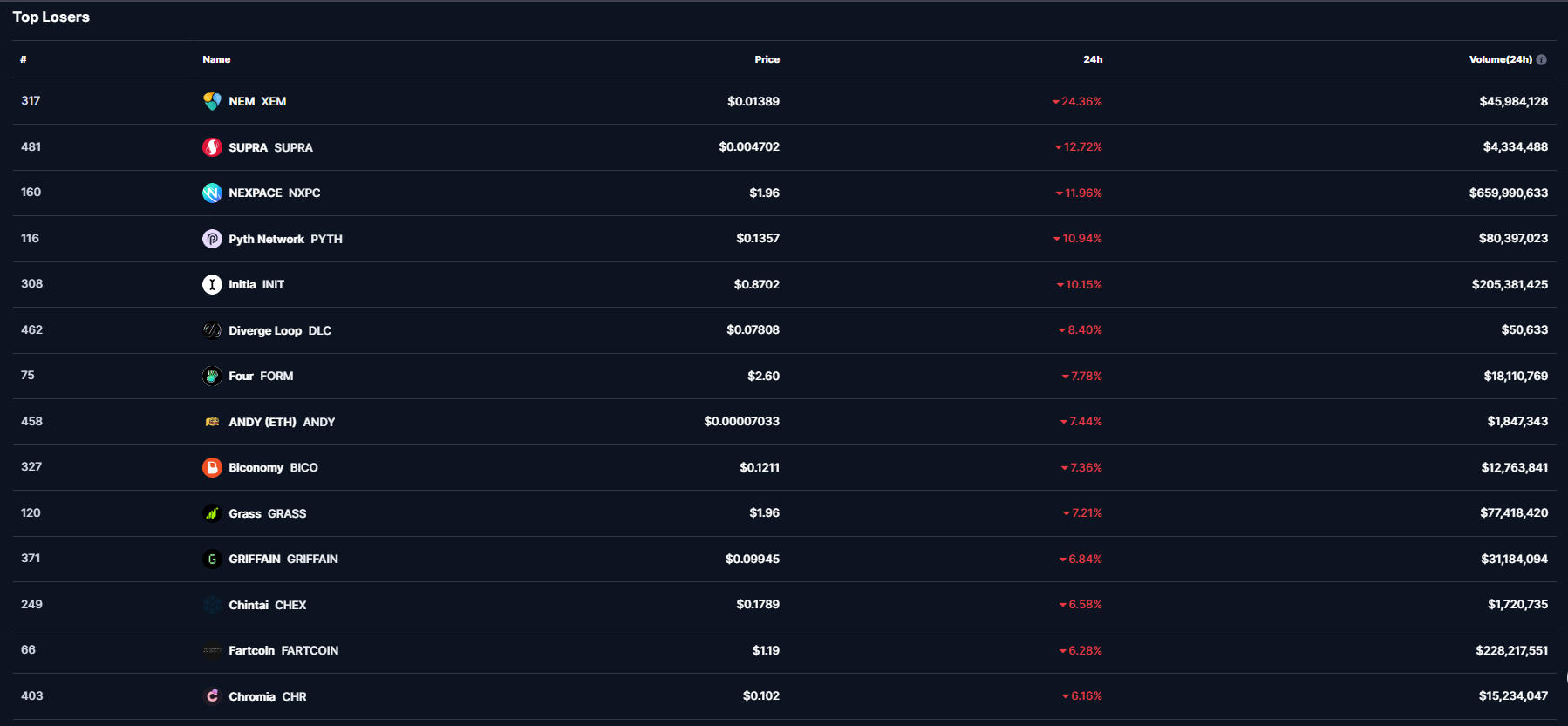Click the SUPRA red logo icon

212,147
